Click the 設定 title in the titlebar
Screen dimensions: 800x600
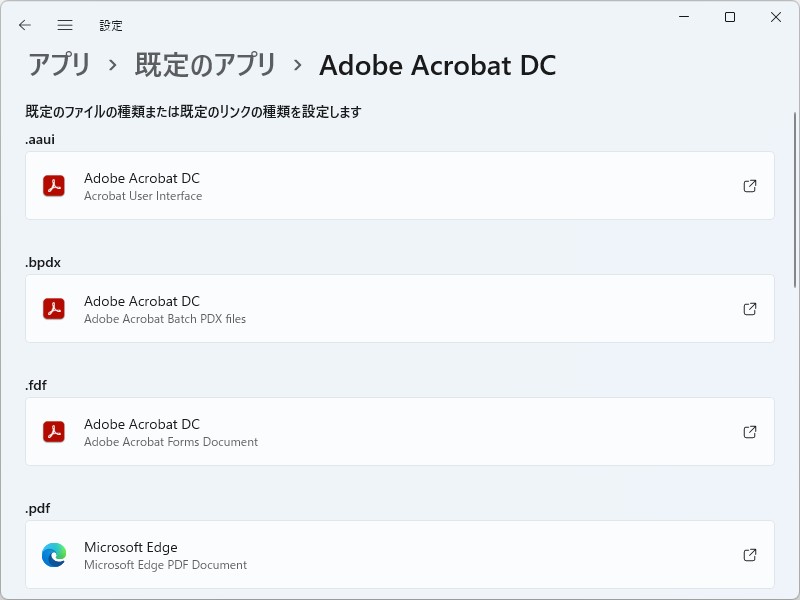[111, 25]
